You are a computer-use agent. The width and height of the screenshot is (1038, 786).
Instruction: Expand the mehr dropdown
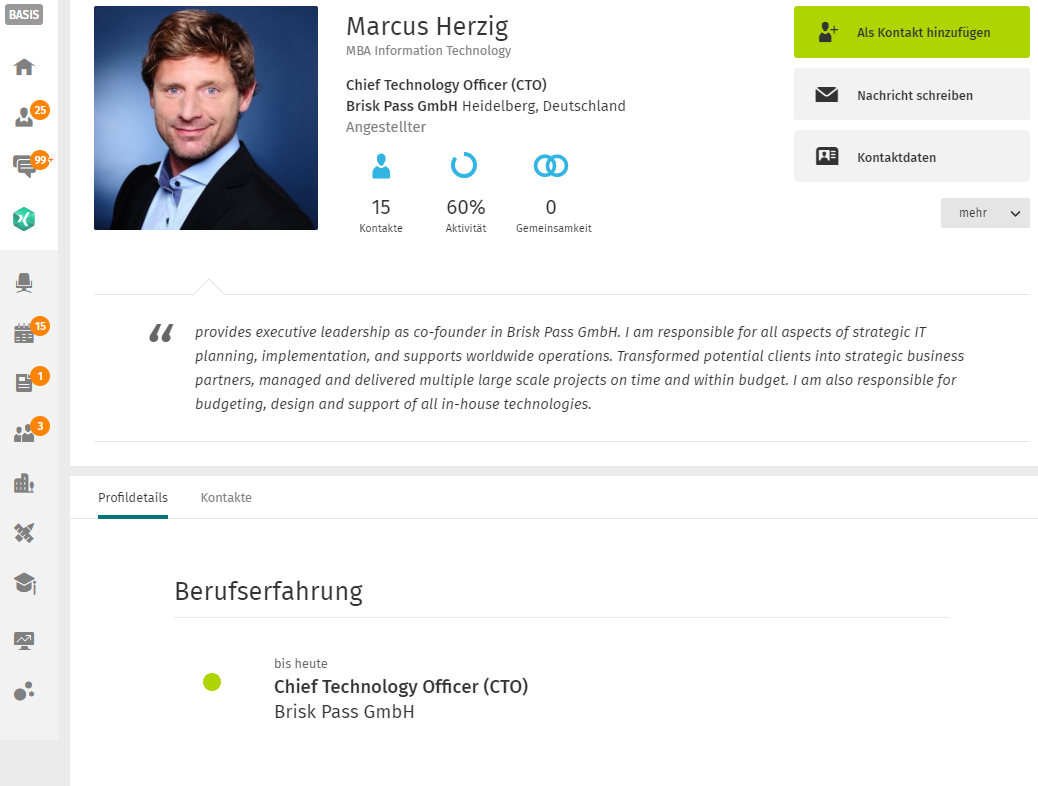(x=985, y=213)
